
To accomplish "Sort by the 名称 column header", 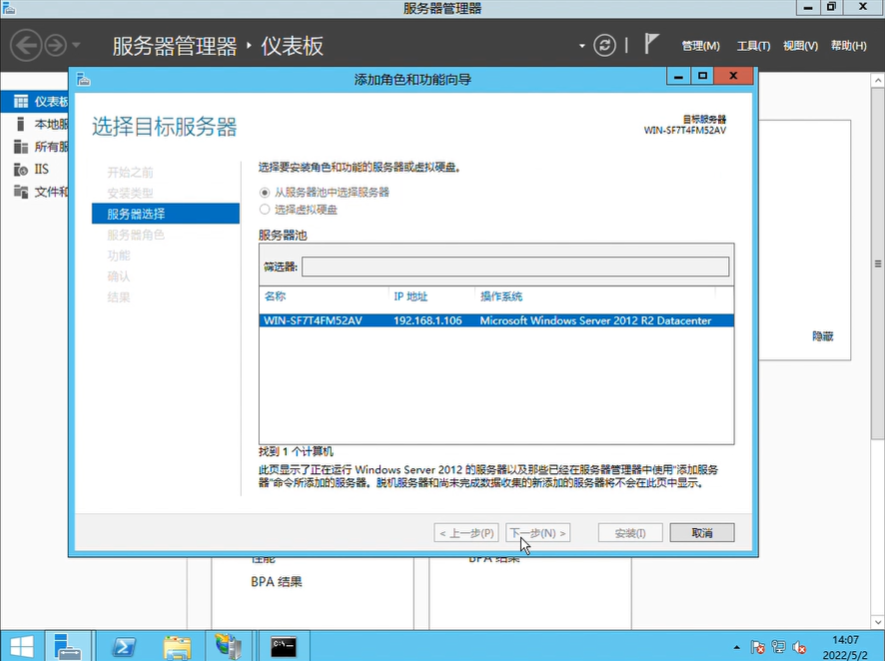I will 275,296.
